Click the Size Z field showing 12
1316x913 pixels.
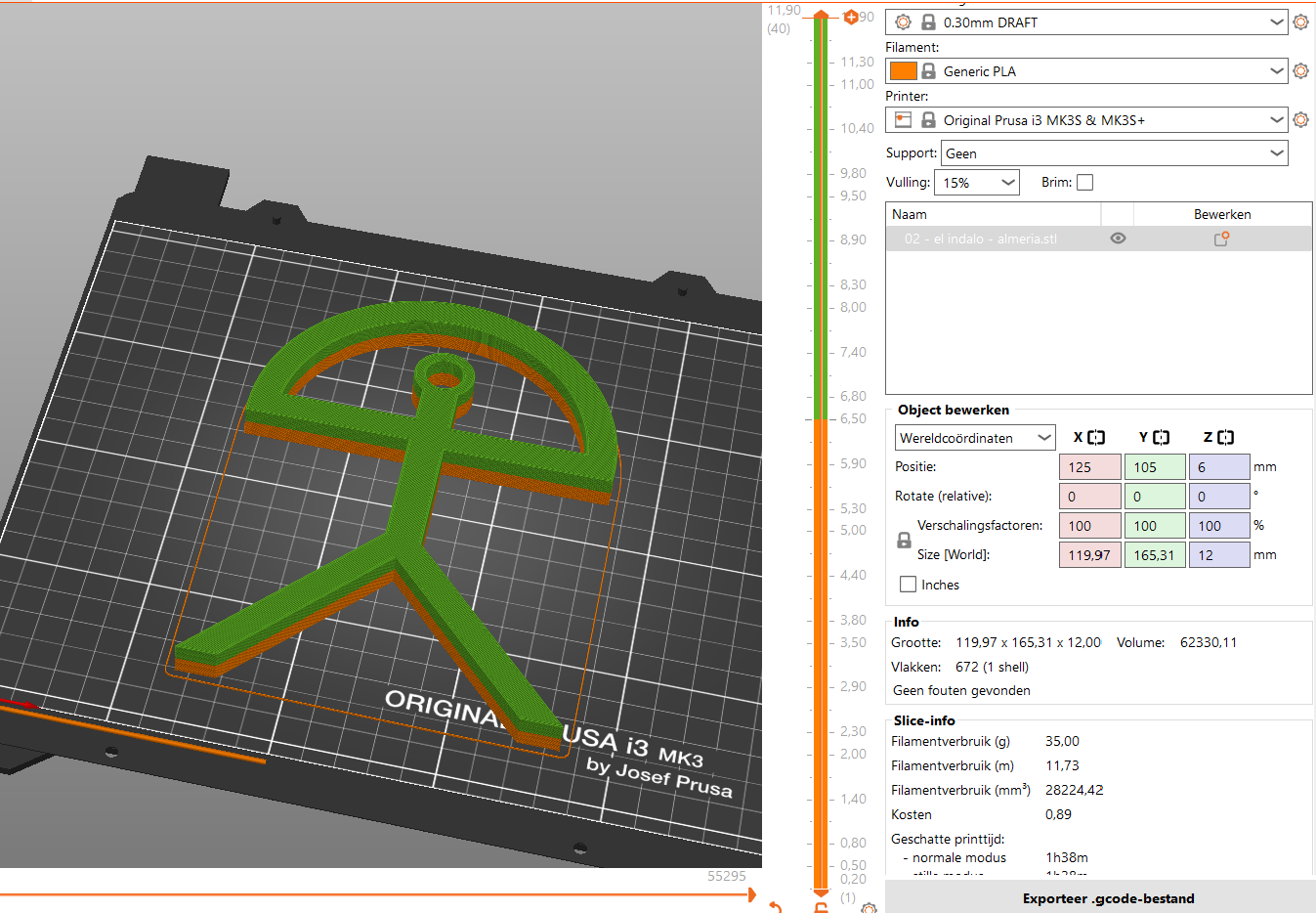(1219, 555)
